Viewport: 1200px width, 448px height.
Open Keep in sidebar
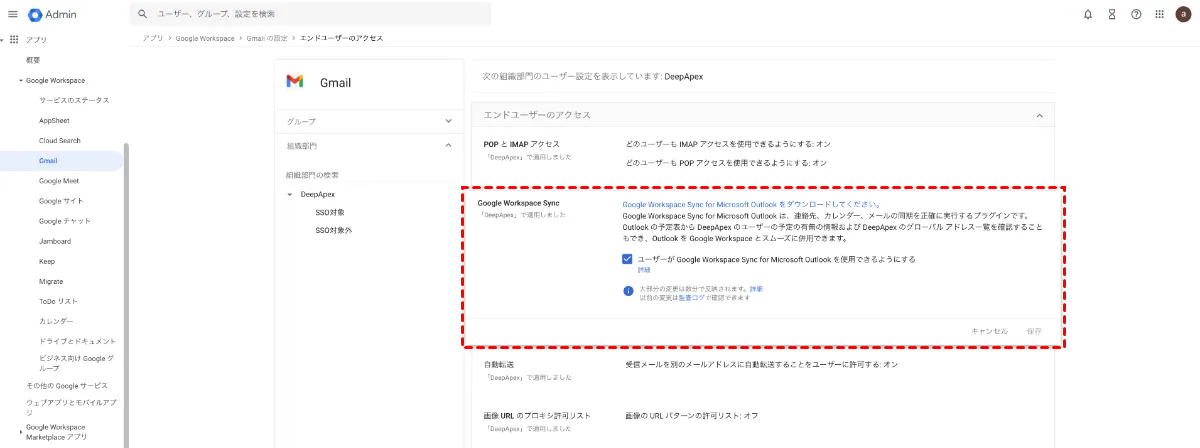46,261
